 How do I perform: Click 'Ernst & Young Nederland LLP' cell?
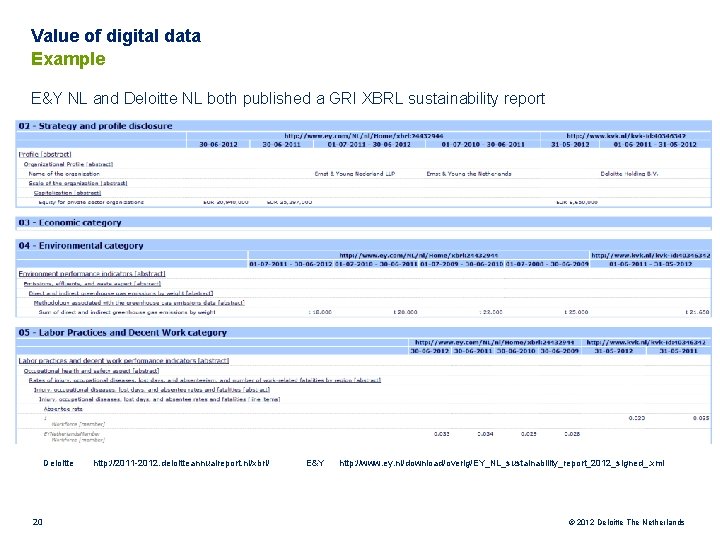point(354,174)
